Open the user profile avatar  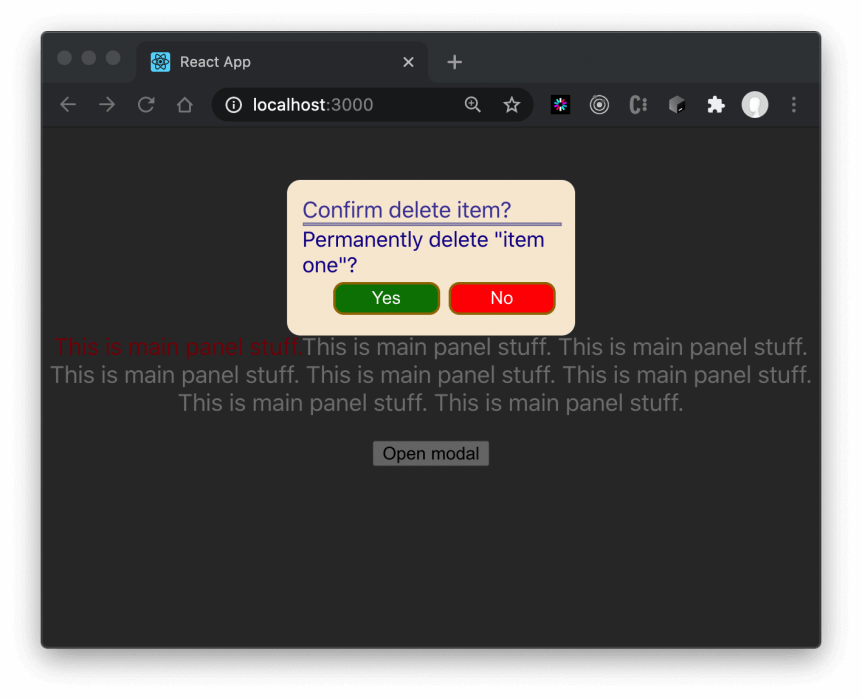point(755,104)
